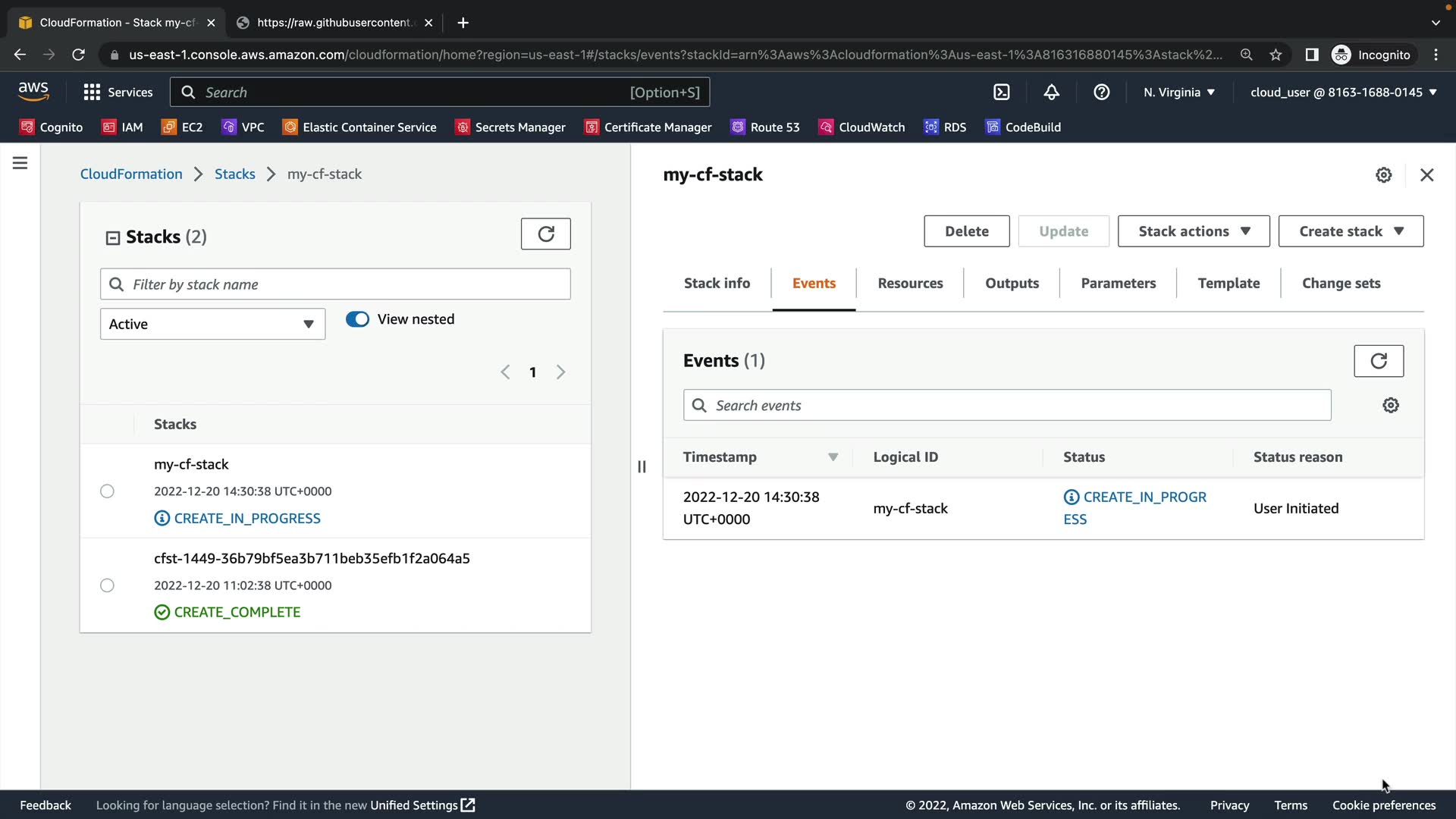Go to Stacks breadcrumb link
1456x819 pixels.
tap(234, 174)
